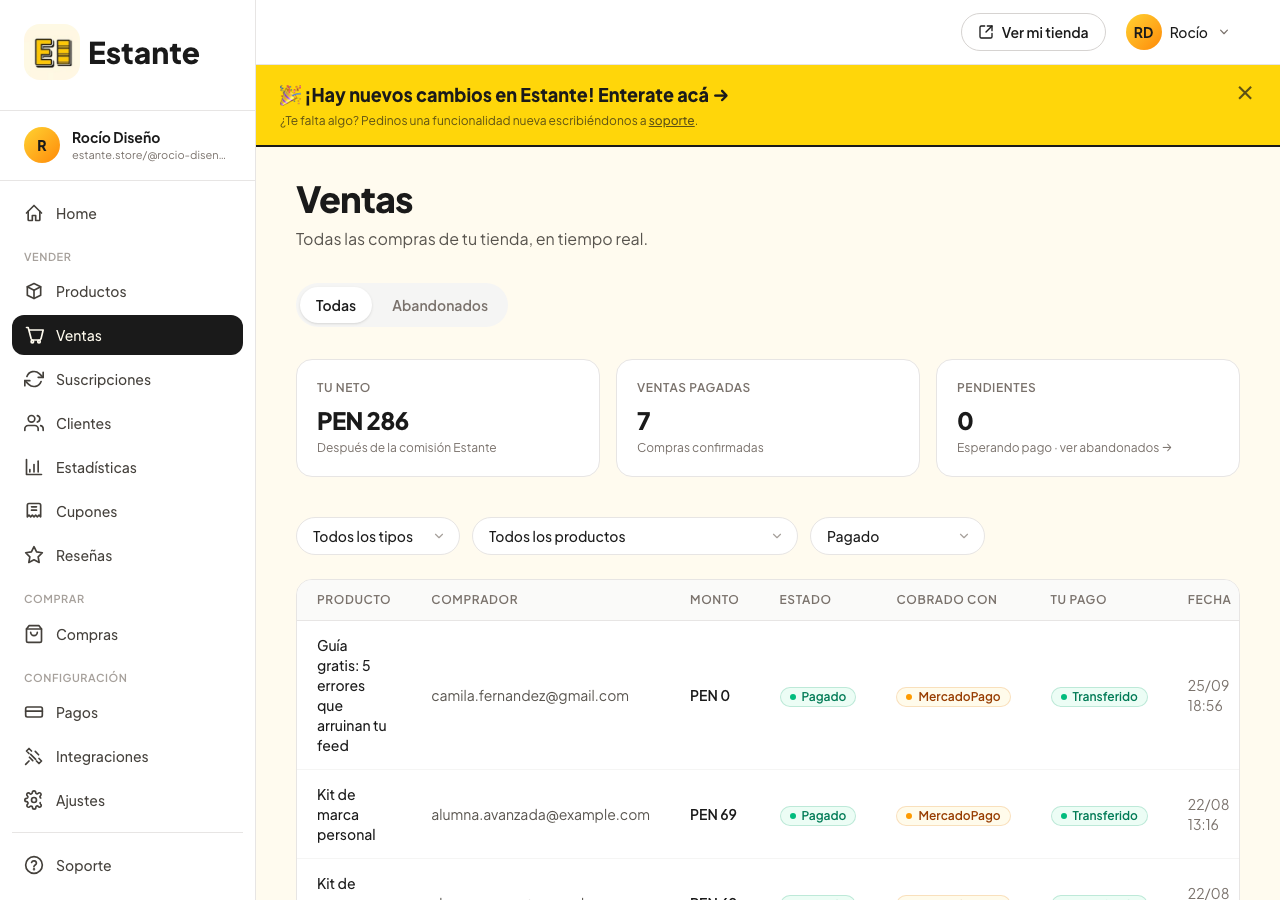Click the COBRADO CON column header

947,600
